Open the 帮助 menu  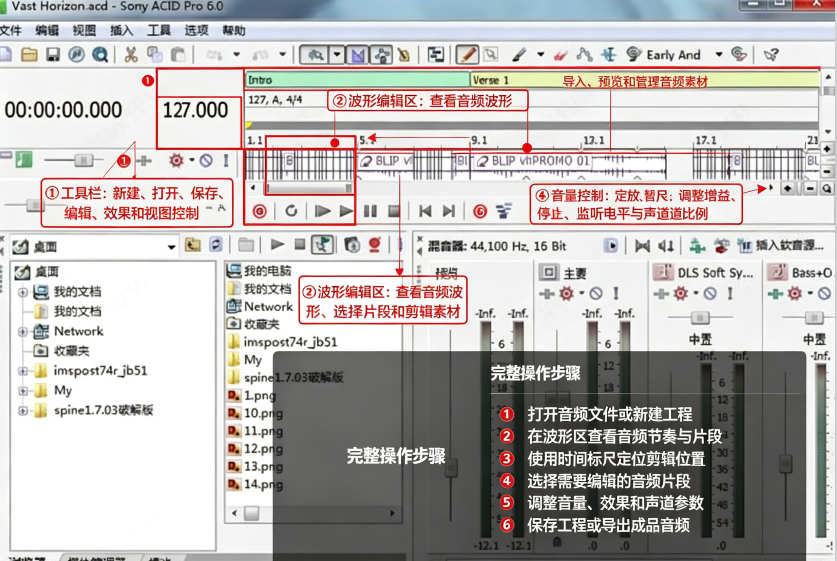pos(234,30)
